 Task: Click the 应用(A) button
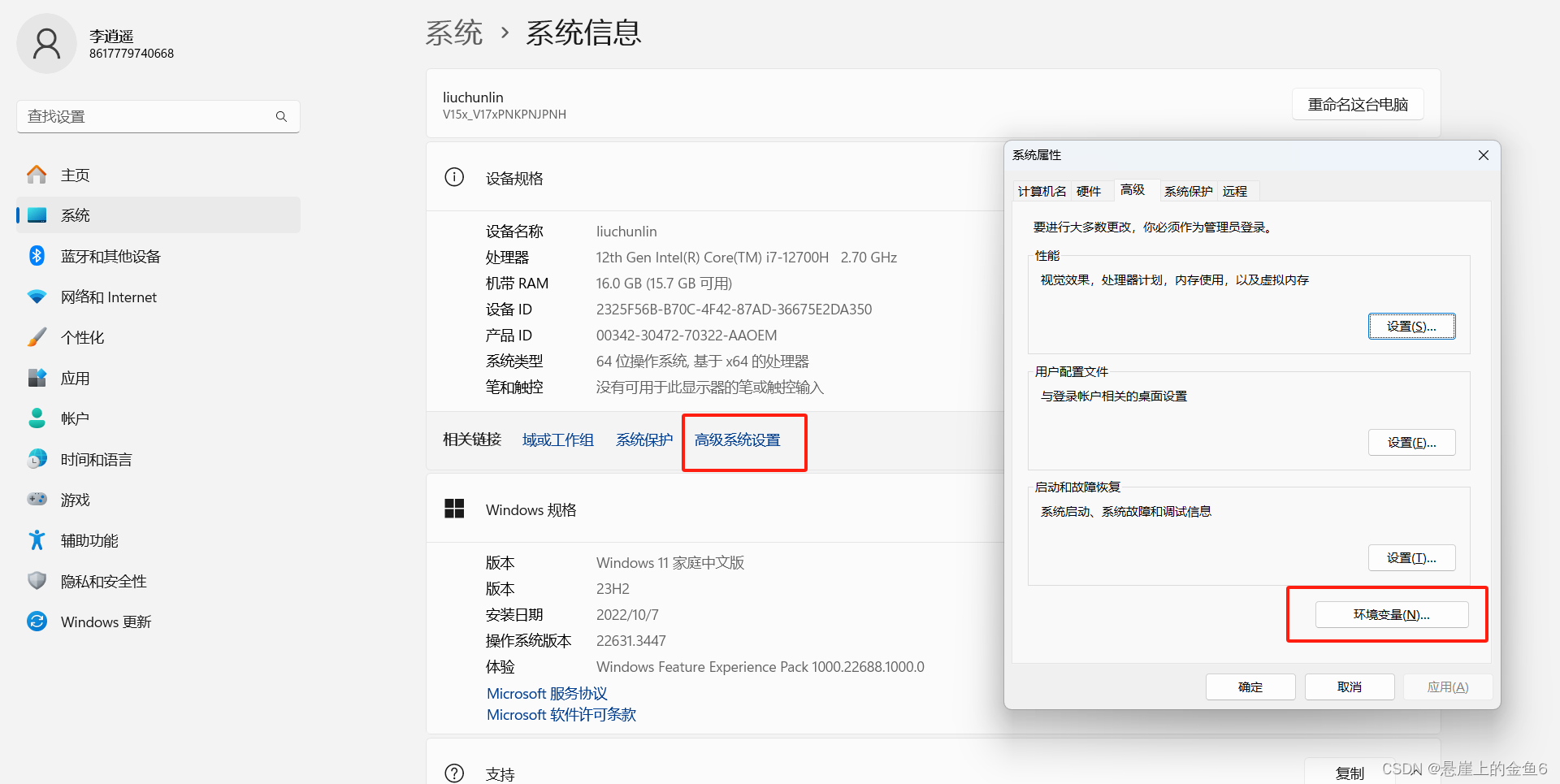1448,687
